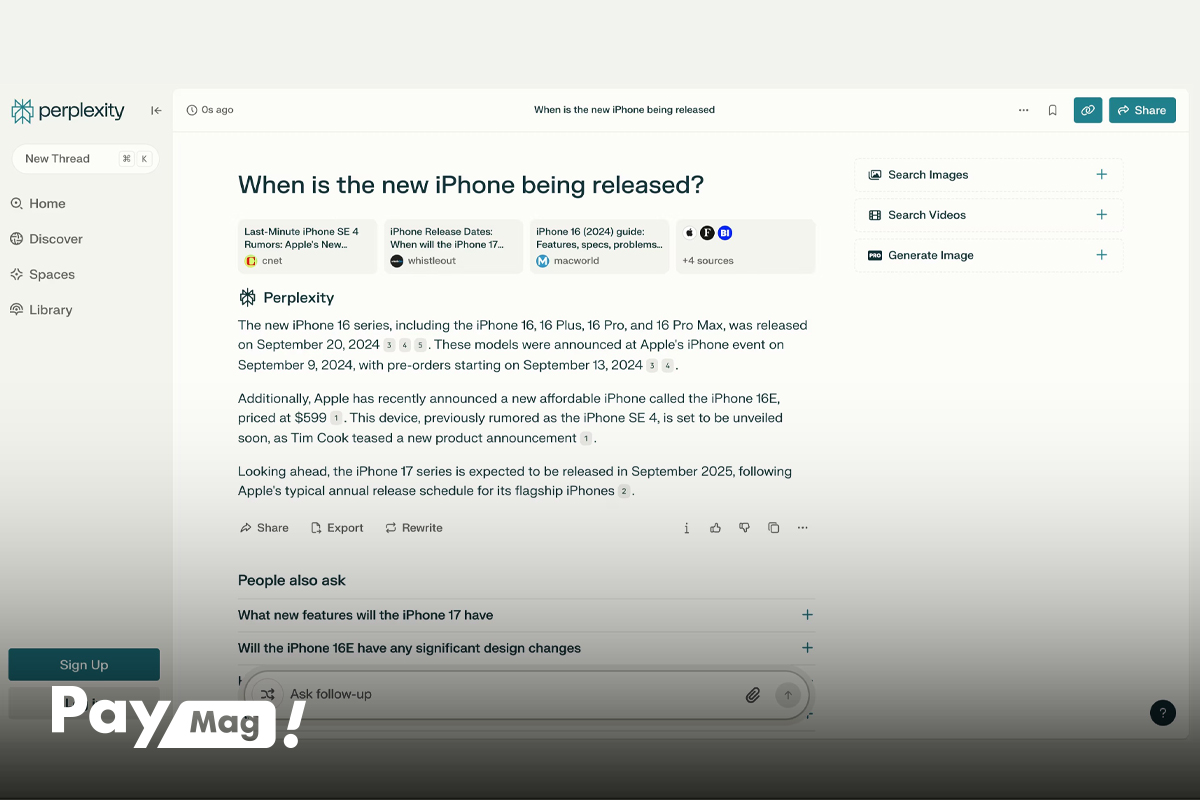1200x800 pixels.
Task: Start a New Thread
Action: tap(85, 159)
